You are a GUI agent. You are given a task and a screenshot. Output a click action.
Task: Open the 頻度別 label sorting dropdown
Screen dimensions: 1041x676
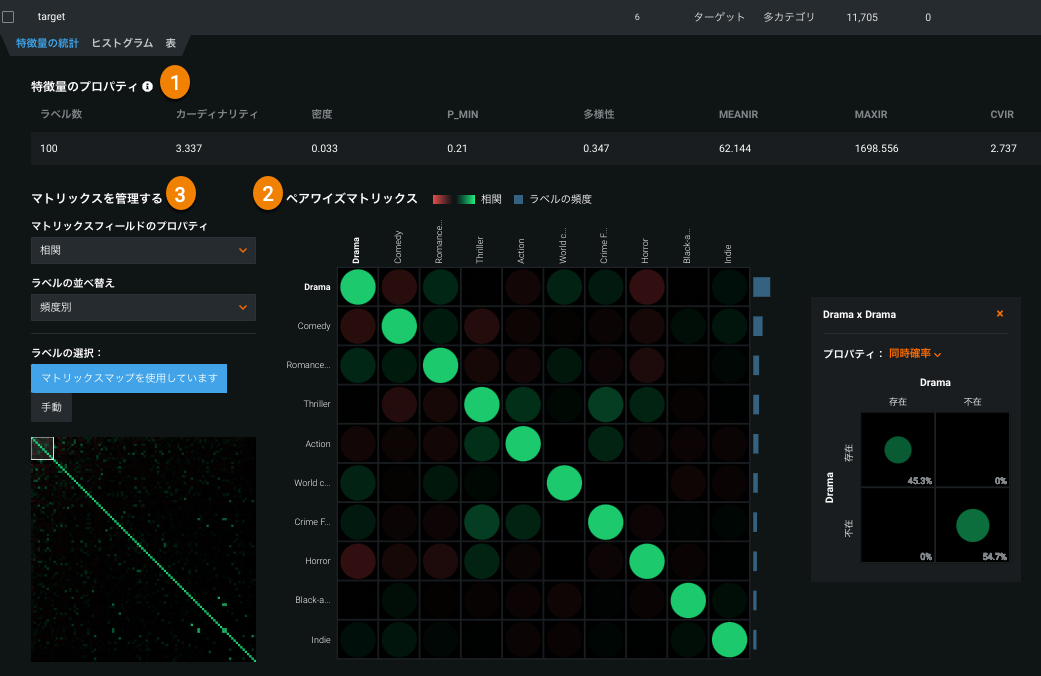coord(143,307)
